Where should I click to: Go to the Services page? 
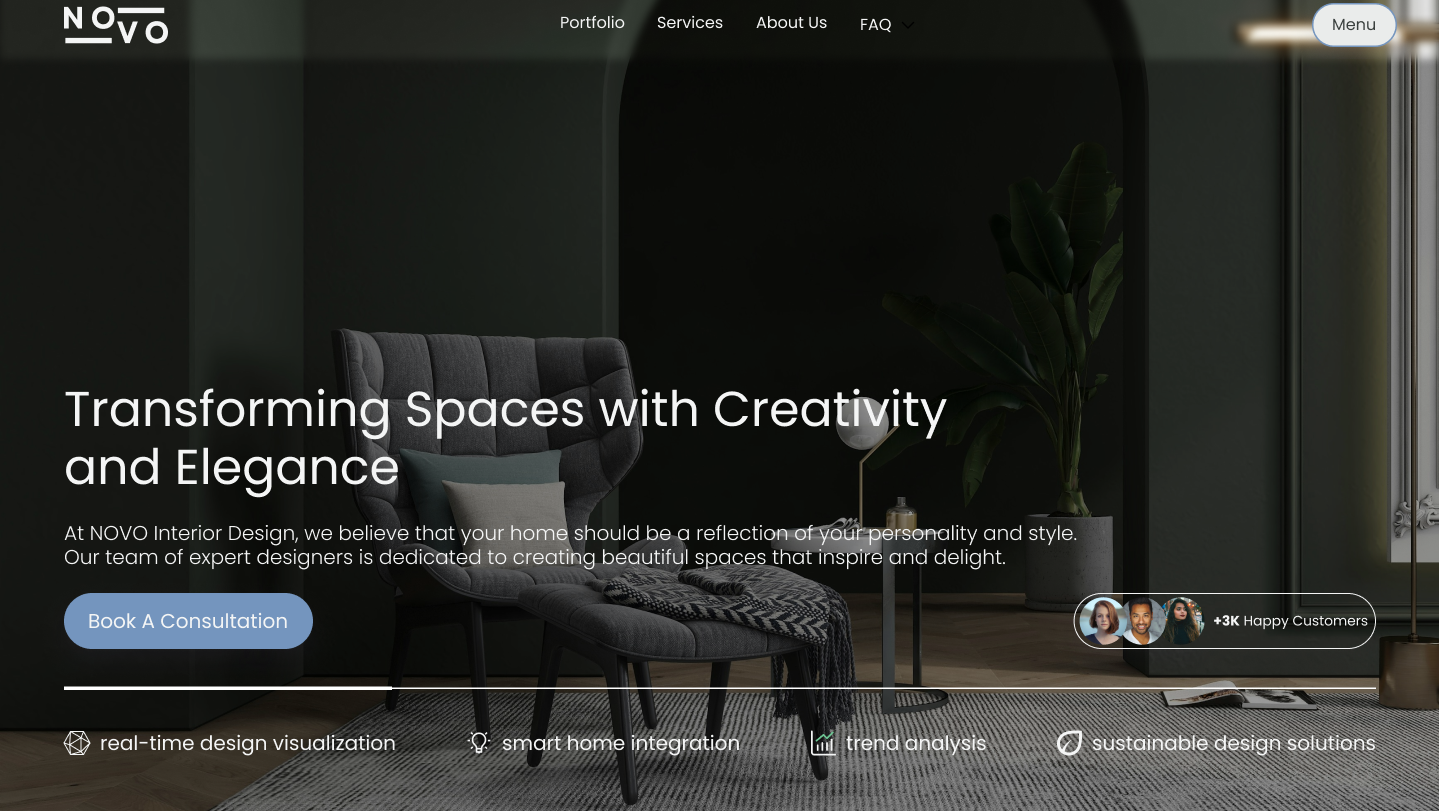tap(690, 23)
